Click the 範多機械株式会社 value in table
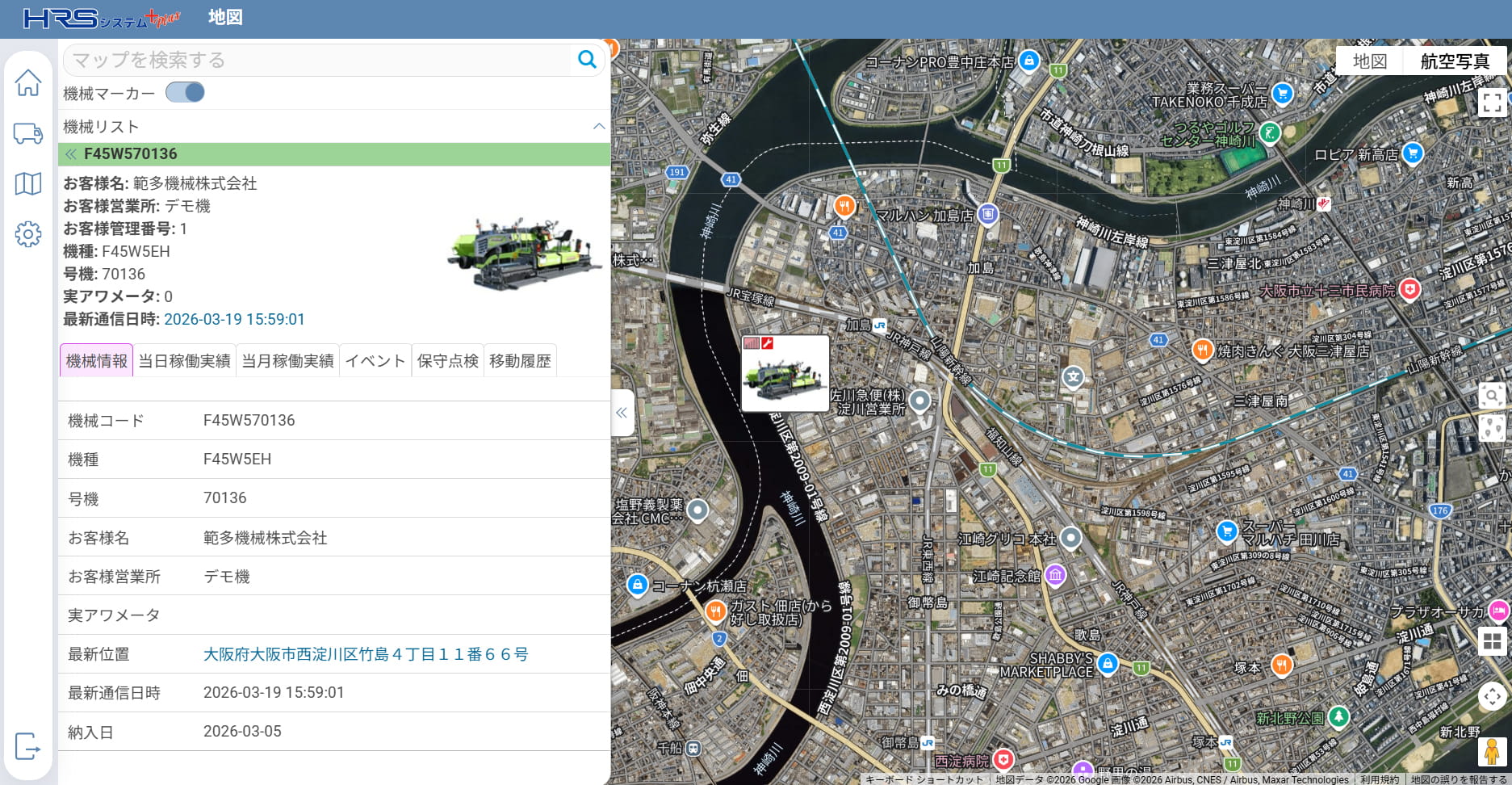The width and height of the screenshot is (1512, 785). (x=266, y=538)
